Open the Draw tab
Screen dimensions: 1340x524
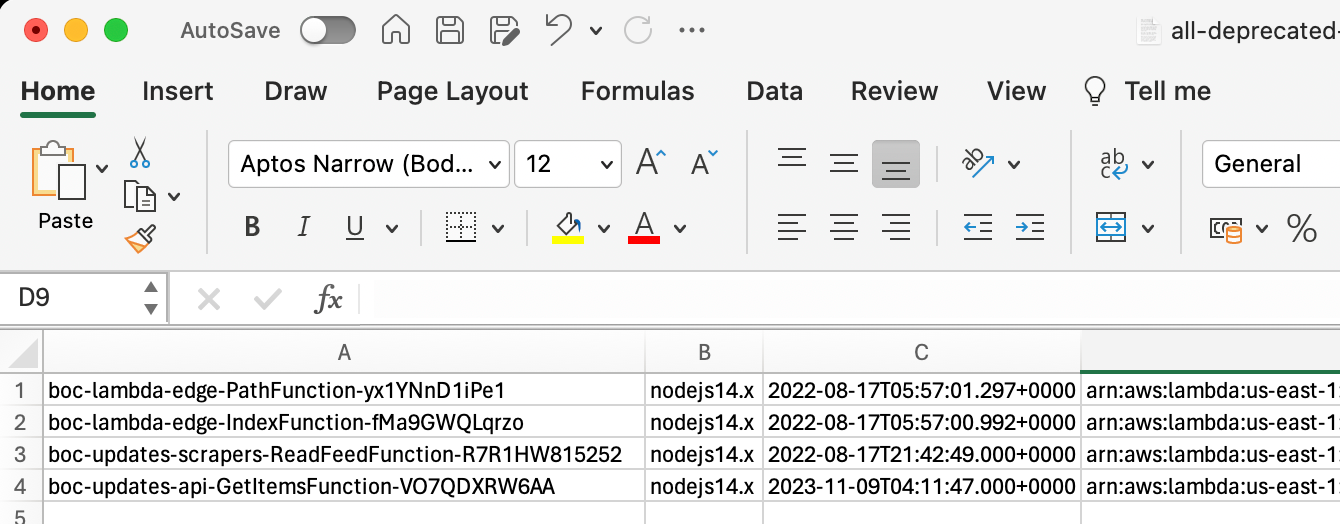coord(296,91)
